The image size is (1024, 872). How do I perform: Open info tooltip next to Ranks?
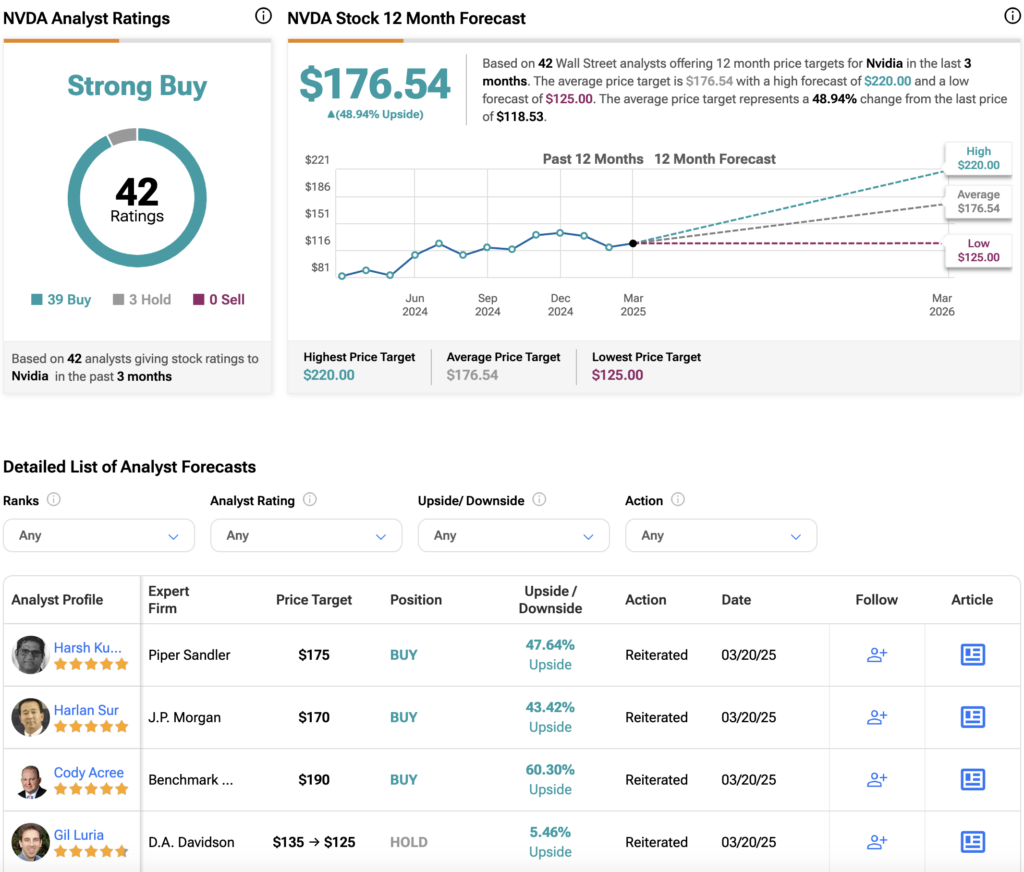[x=54, y=500]
